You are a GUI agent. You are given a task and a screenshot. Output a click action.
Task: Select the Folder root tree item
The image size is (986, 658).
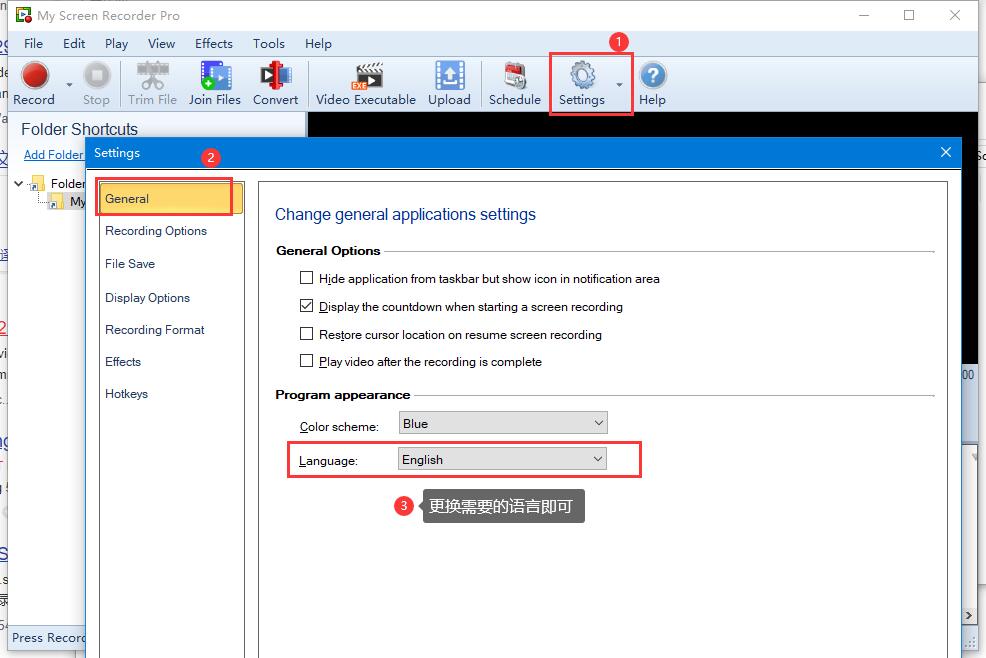point(68,184)
